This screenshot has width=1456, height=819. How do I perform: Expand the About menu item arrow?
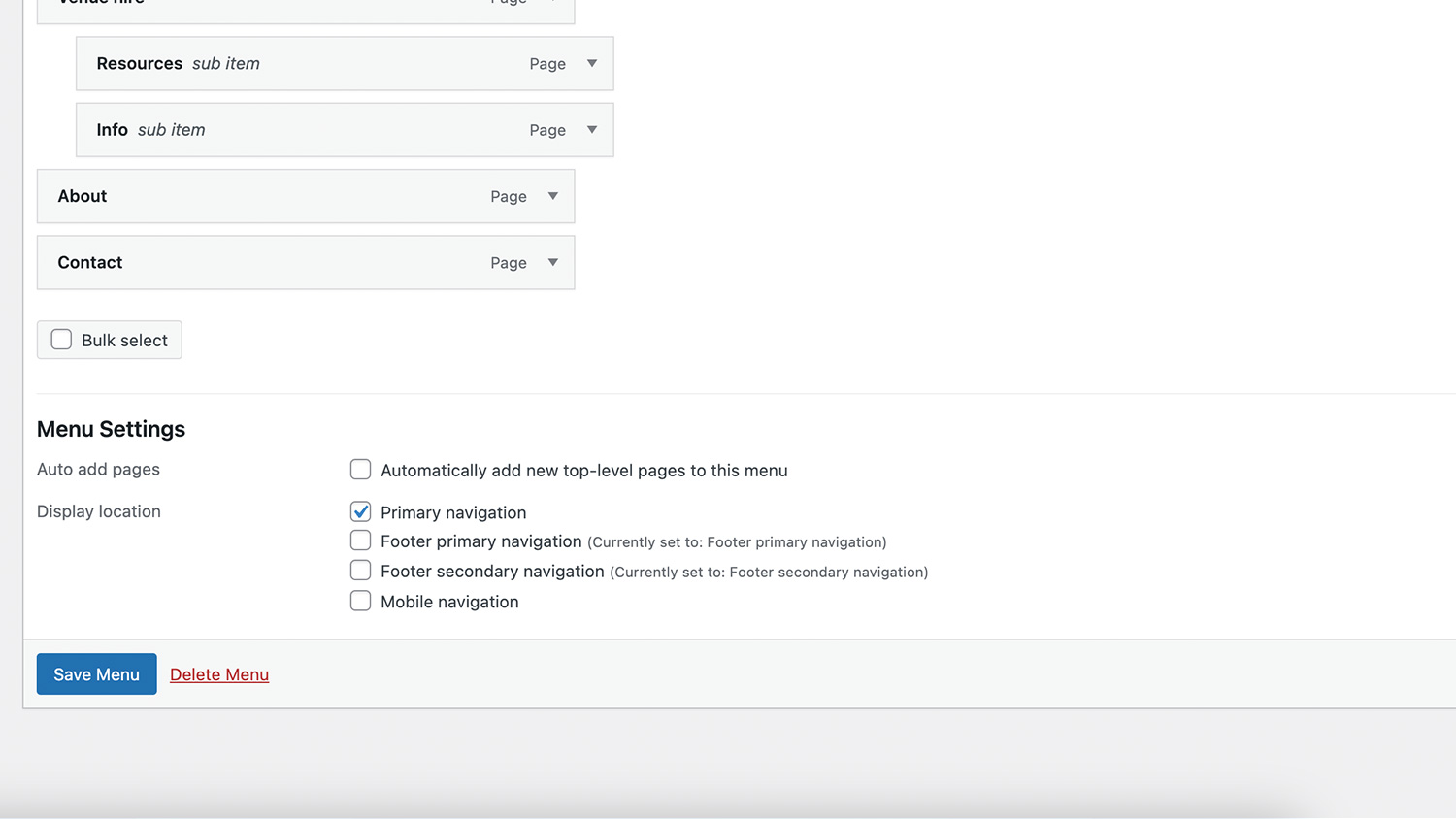[552, 196]
